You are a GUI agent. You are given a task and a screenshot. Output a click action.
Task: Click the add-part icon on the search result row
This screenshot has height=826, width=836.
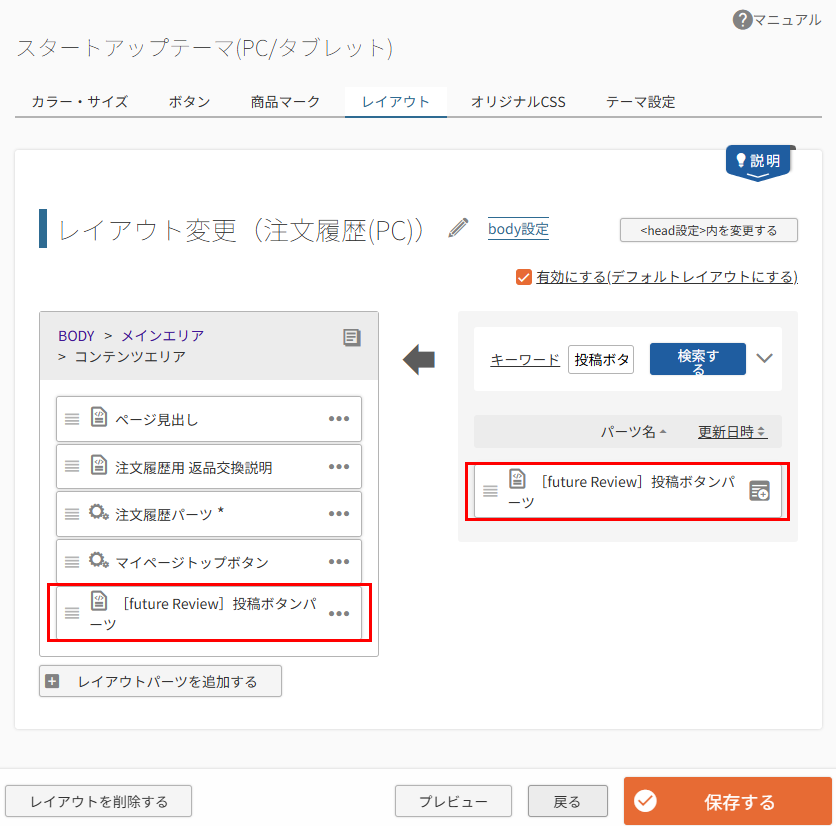759,491
